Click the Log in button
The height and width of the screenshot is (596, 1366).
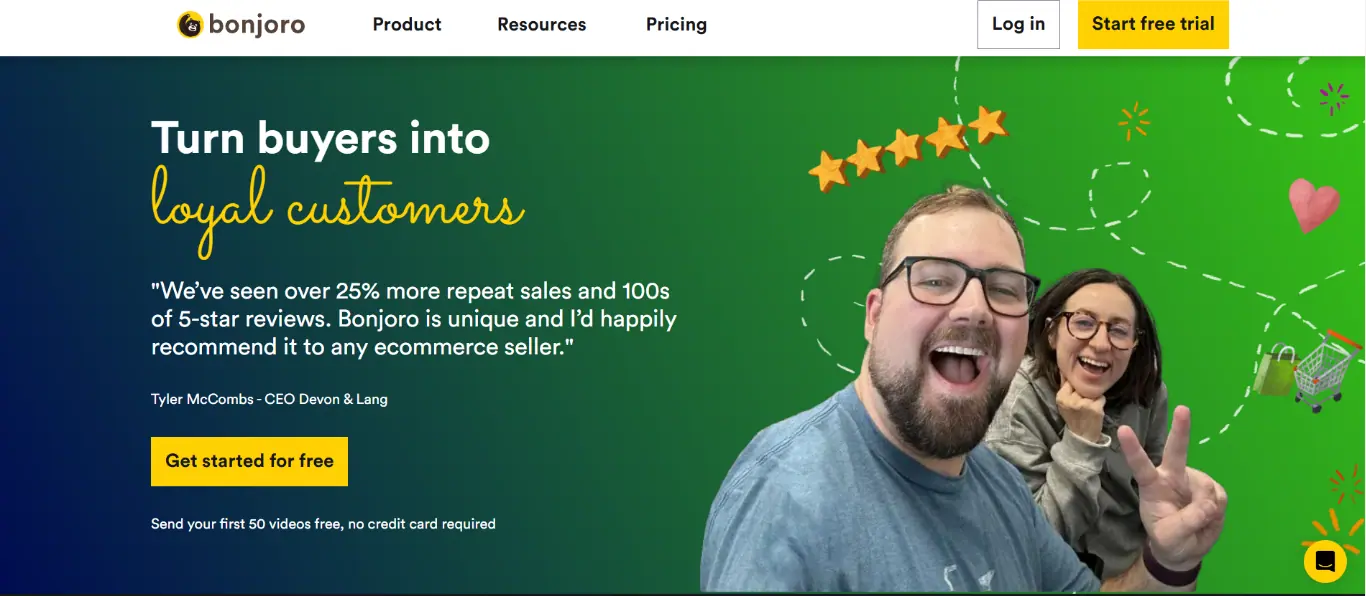coord(1018,25)
